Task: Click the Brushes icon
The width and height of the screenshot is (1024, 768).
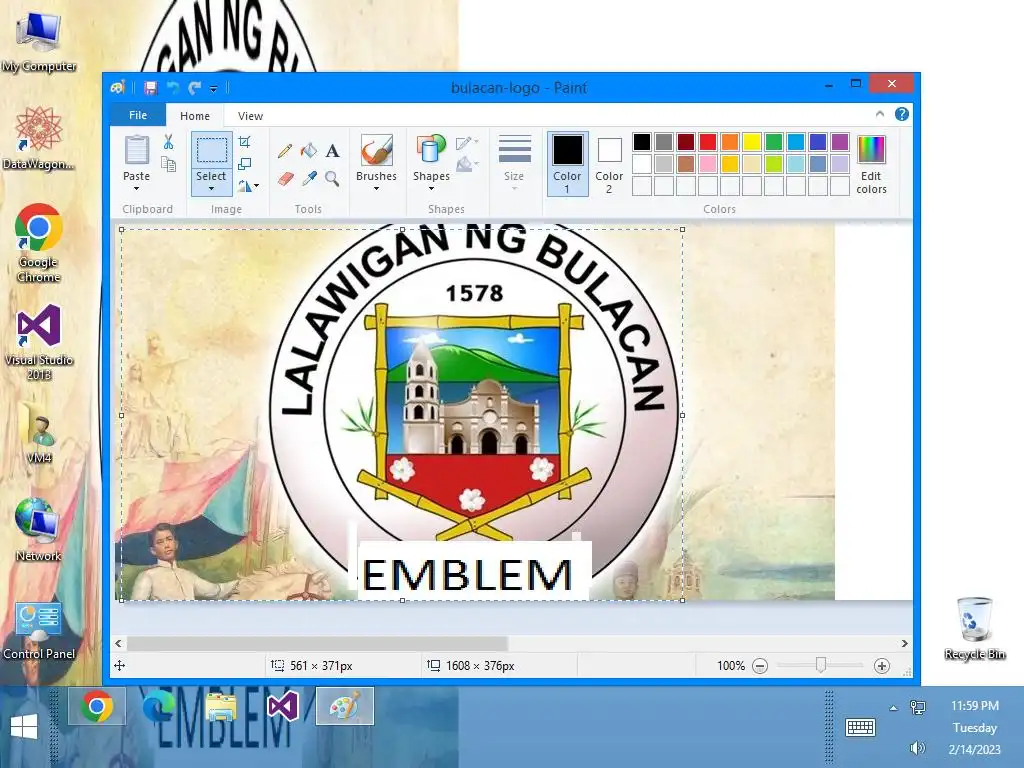Action: (377, 150)
